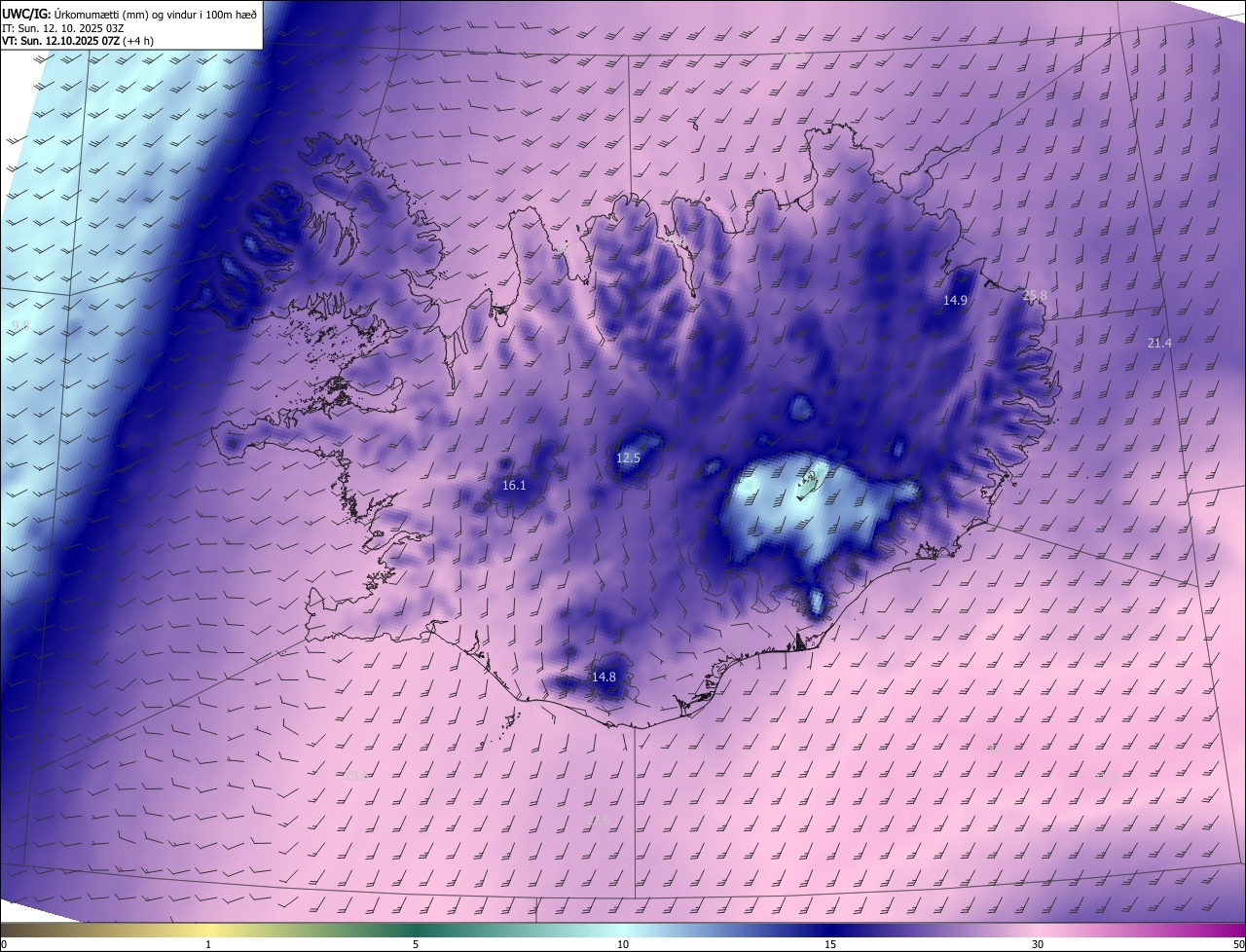Click the 25.8 value label near the east coast

1036,295
